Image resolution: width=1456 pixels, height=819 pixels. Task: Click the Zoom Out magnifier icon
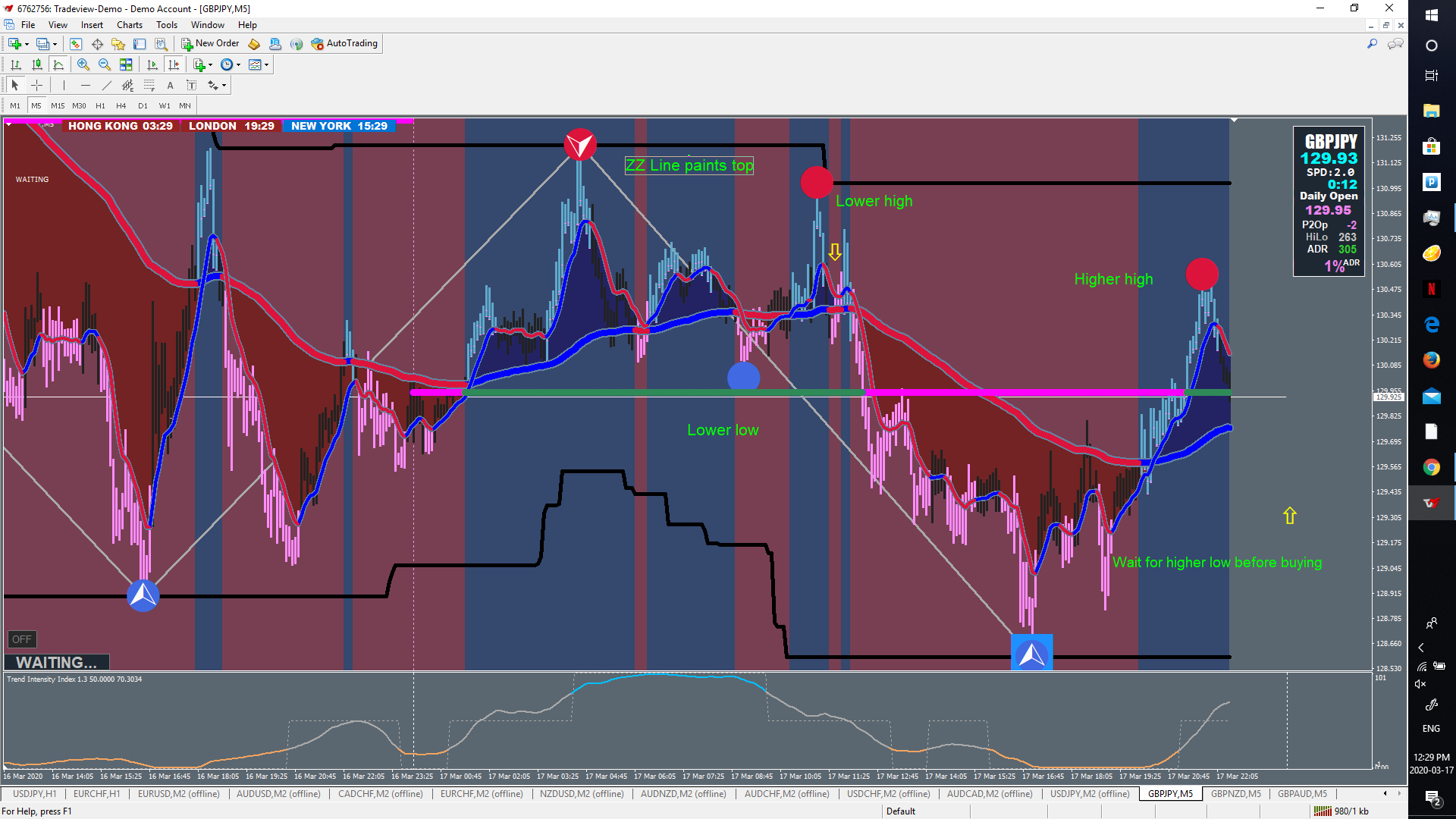coord(105,64)
